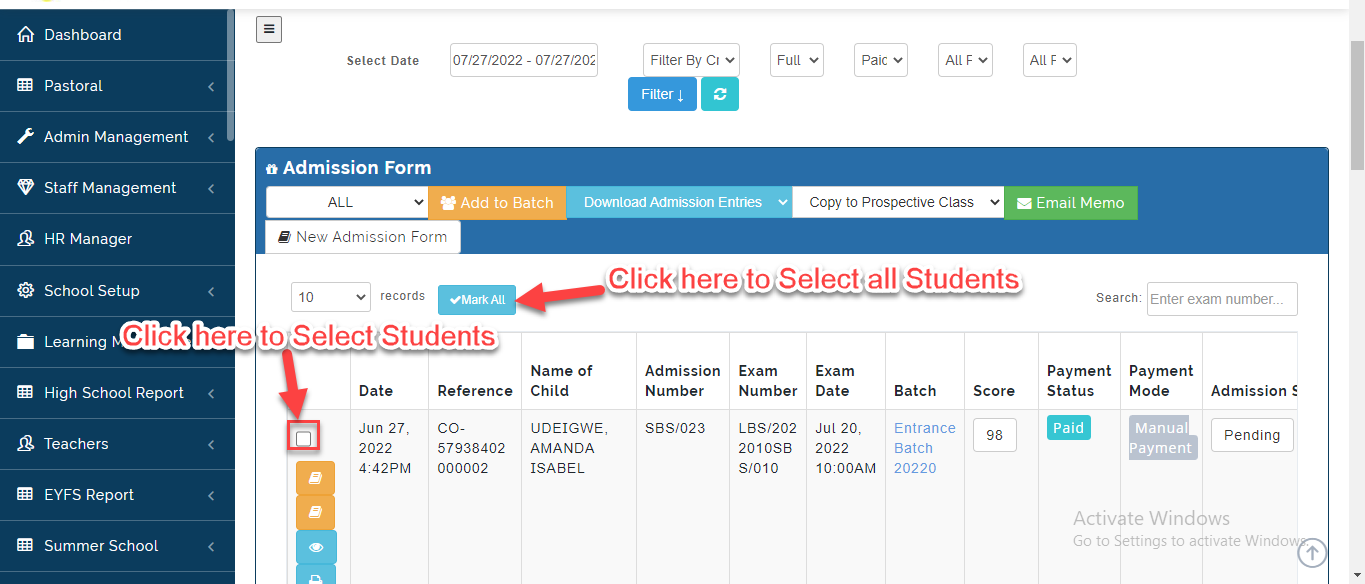This screenshot has height=584, width=1365.
Task: Open Download Admission Entries dropdown
Action: 679,202
